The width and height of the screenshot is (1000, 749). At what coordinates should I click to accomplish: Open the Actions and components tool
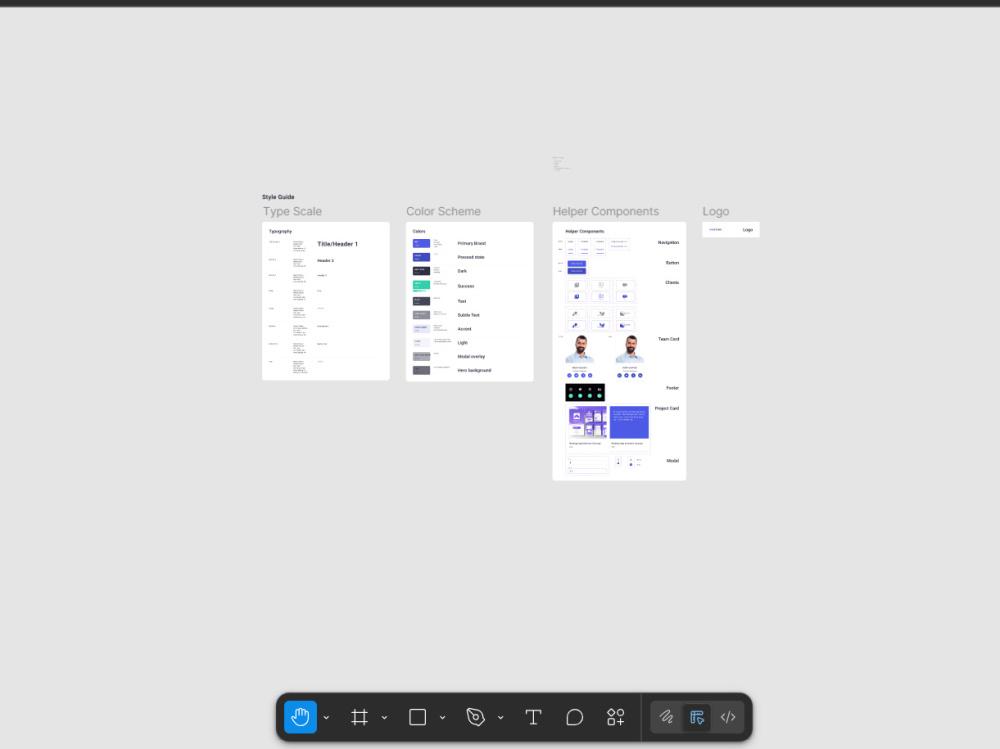point(615,717)
